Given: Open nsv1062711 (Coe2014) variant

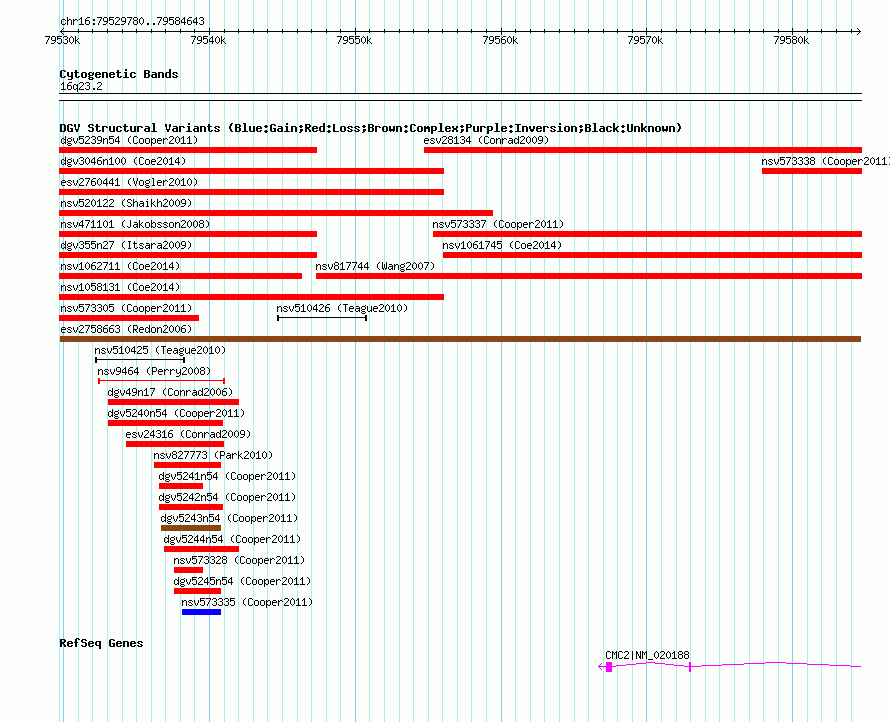Looking at the screenshot, I should (120, 266).
